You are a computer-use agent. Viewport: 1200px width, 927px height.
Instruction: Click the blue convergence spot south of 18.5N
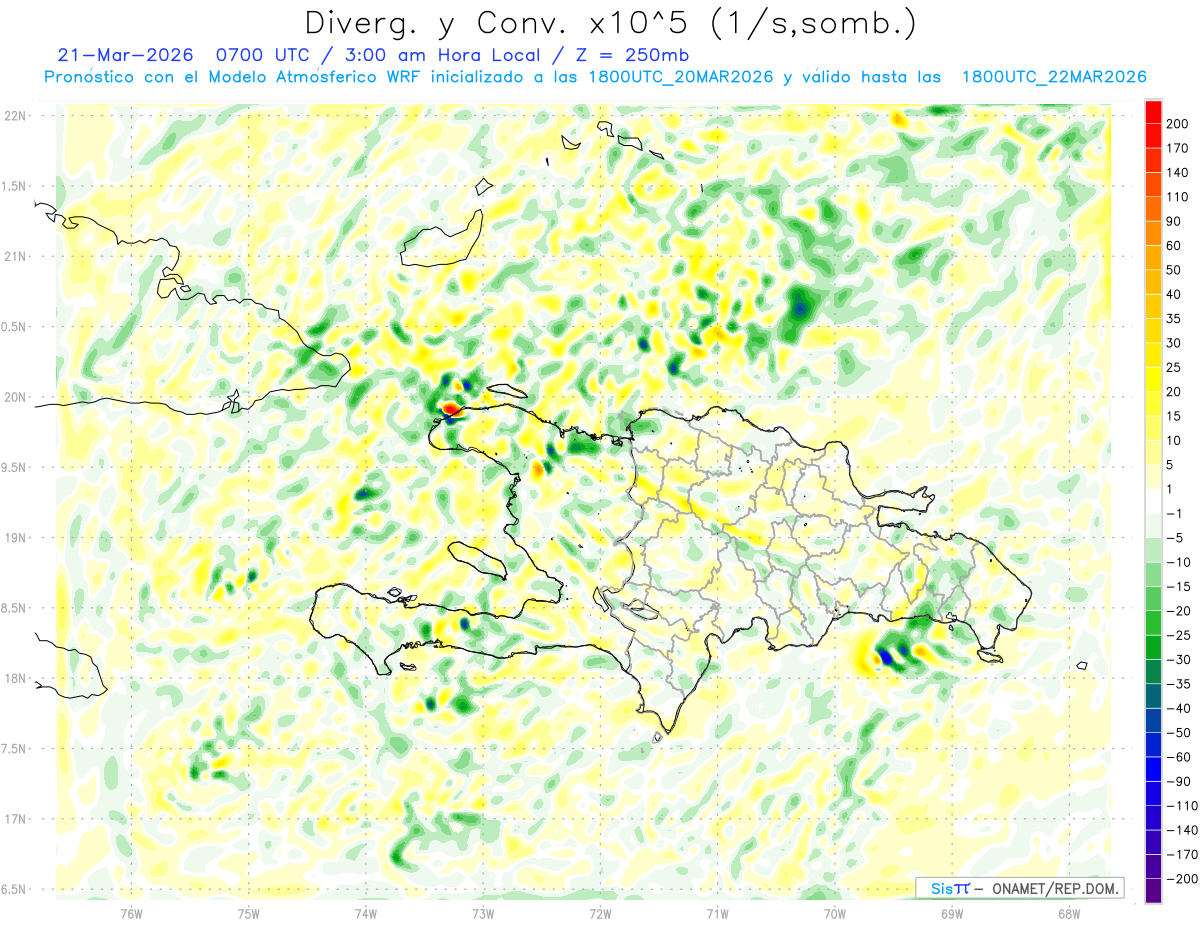(884, 657)
